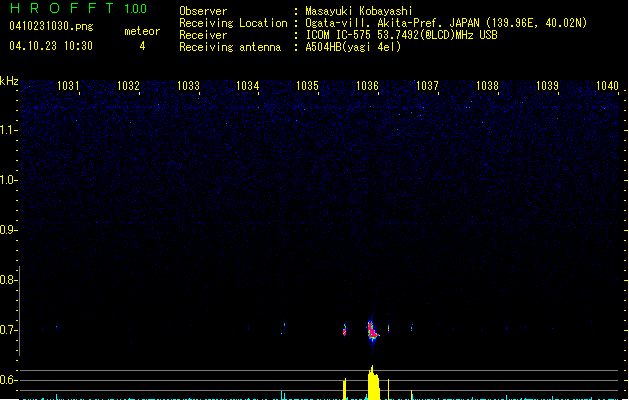The height and width of the screenshot is (400, 629).
Task: Click the Observer name Masayuki Kobayashi
Action: tap(359, 11)
